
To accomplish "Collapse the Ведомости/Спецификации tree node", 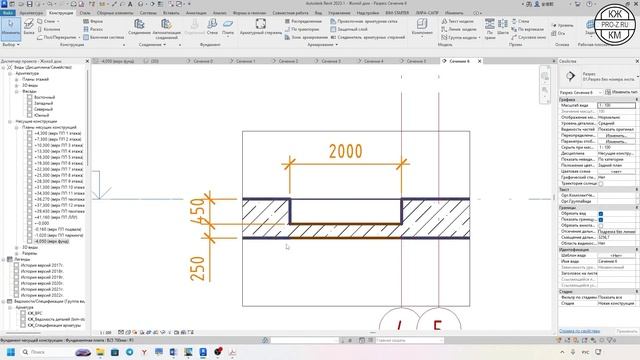I will pyautogui.click(x=4, y=301).
